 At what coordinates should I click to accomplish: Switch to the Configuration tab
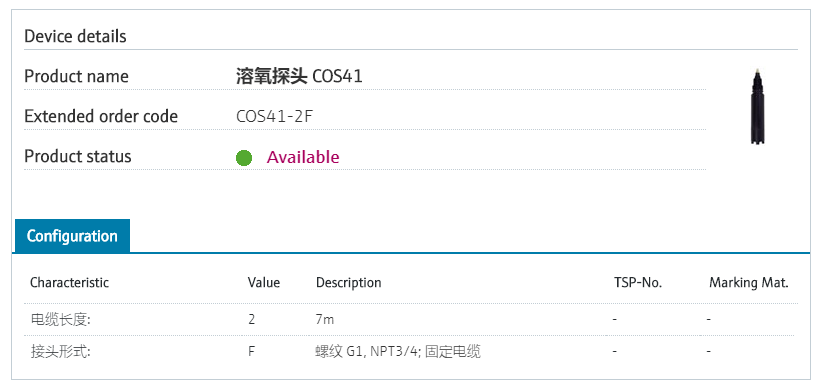coord(72,236)
